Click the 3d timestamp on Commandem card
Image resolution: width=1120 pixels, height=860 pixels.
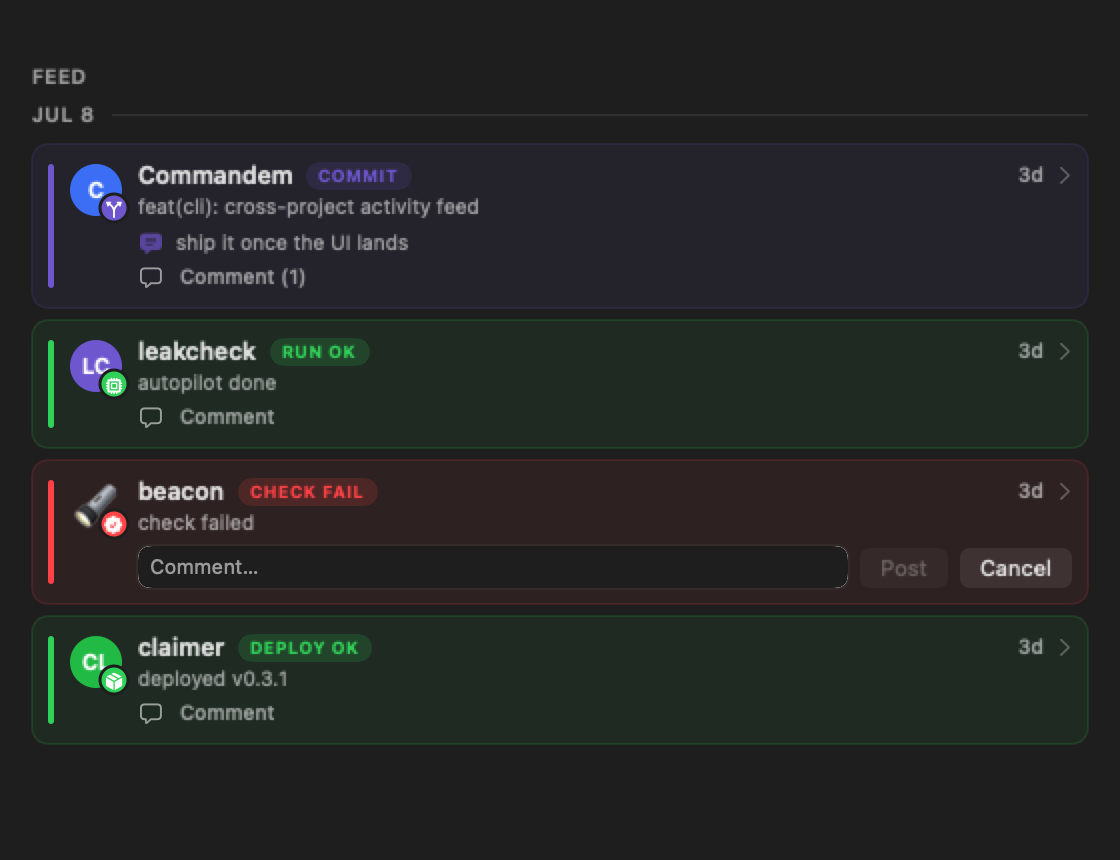click(x=1031, y=176)
